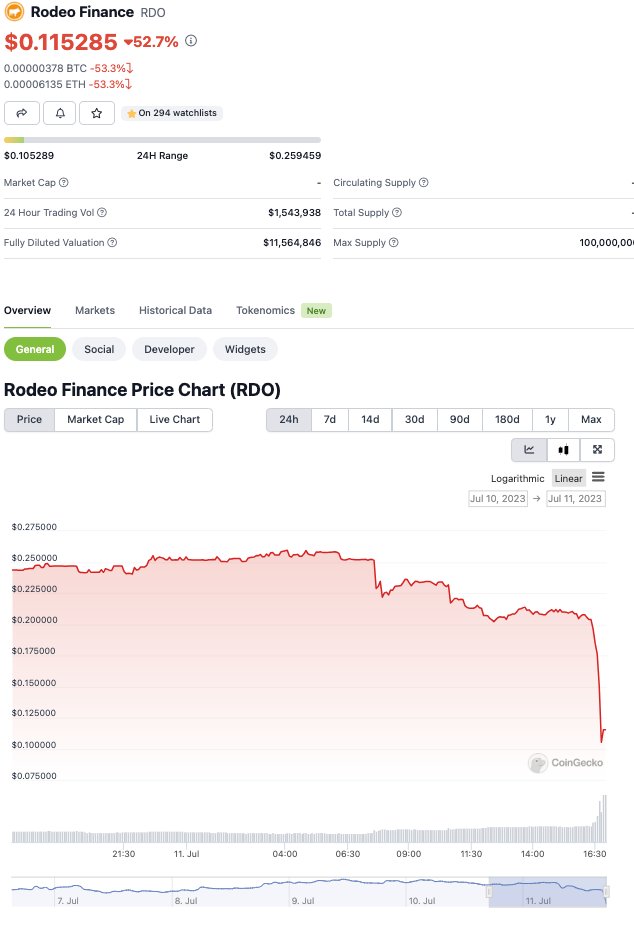The image size is (634, 928).
Task: Star Rodeo Finance to your watchlist
Action: [x=96, y=113]
